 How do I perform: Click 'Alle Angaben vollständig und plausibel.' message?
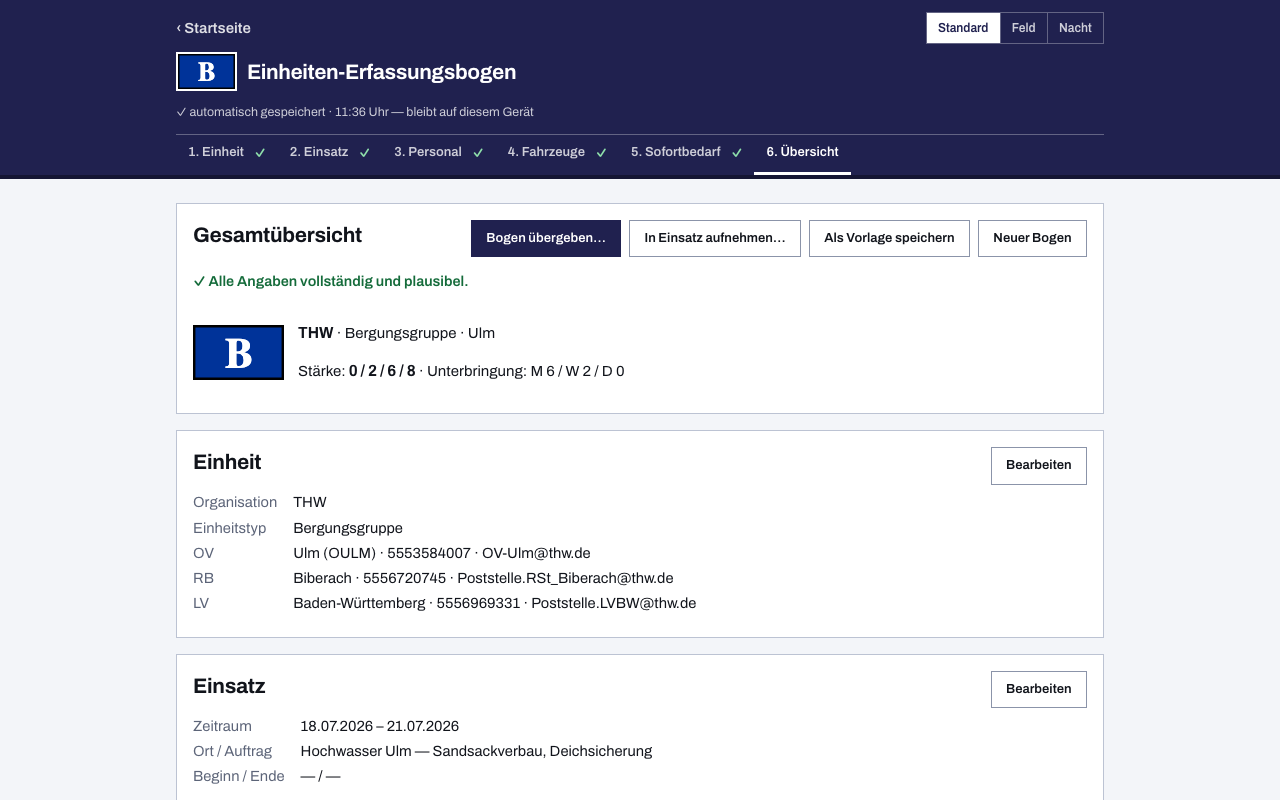331,282
